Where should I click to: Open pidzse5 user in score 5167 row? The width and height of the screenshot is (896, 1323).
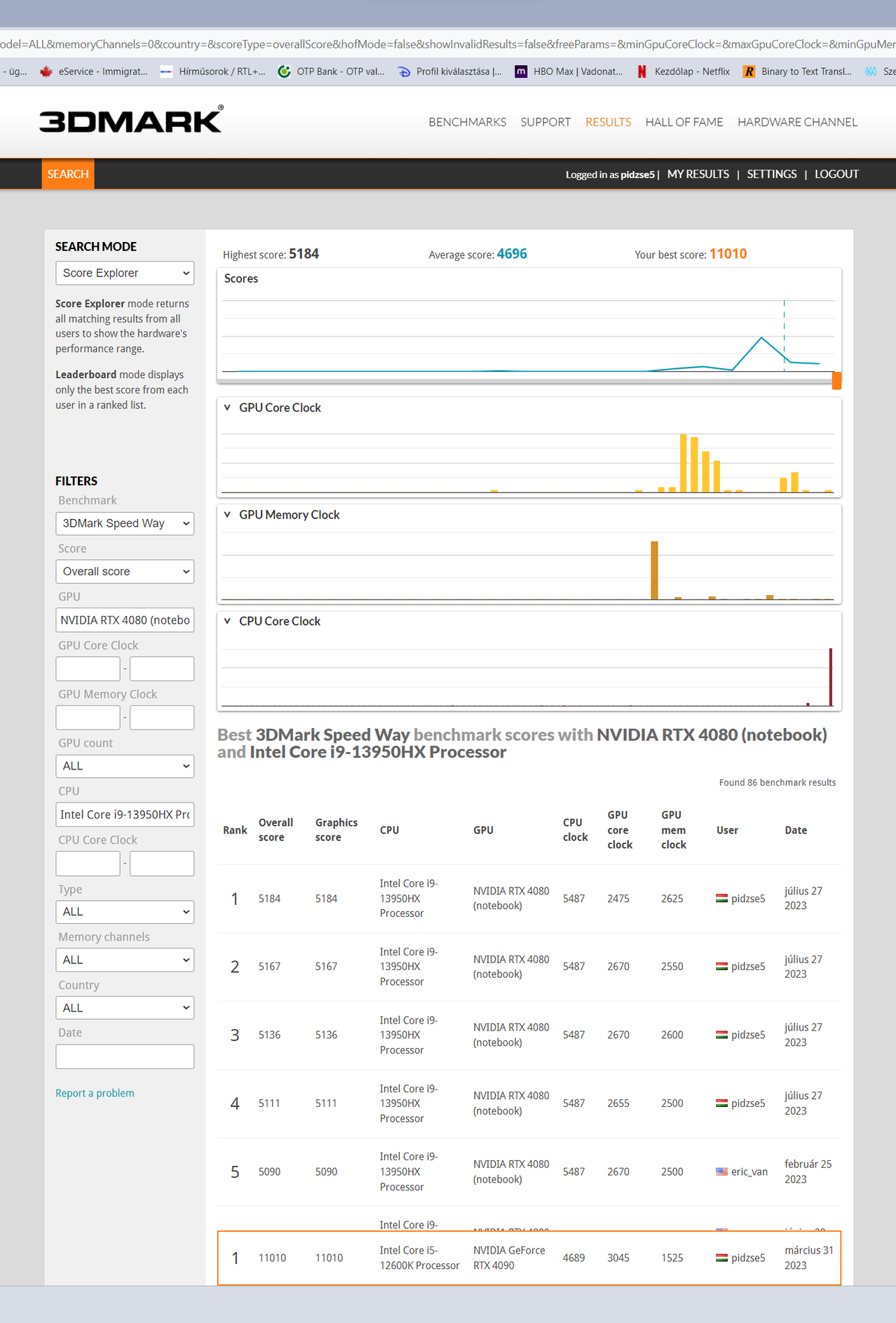[748, 967]
